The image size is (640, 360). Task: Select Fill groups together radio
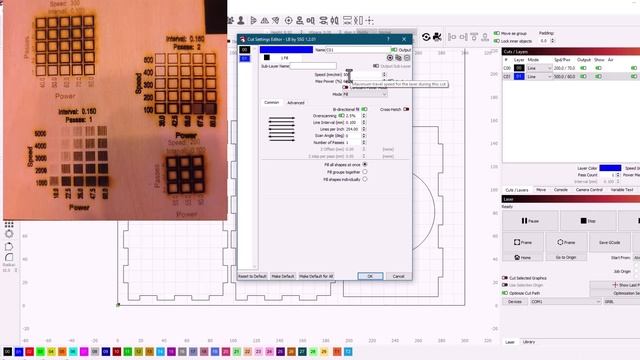[365, 172]
